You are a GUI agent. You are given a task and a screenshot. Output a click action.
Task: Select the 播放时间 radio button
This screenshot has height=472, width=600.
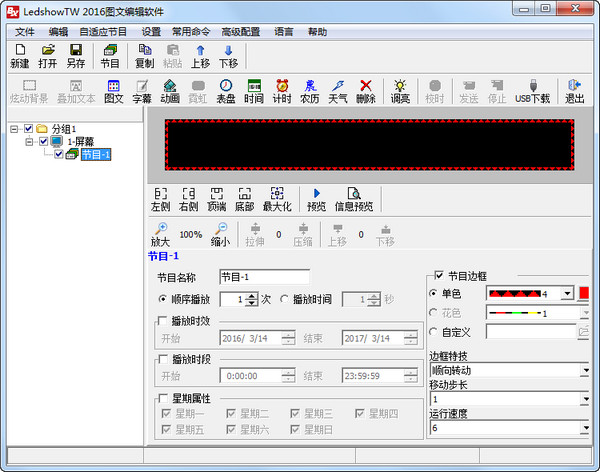point(285,299)
